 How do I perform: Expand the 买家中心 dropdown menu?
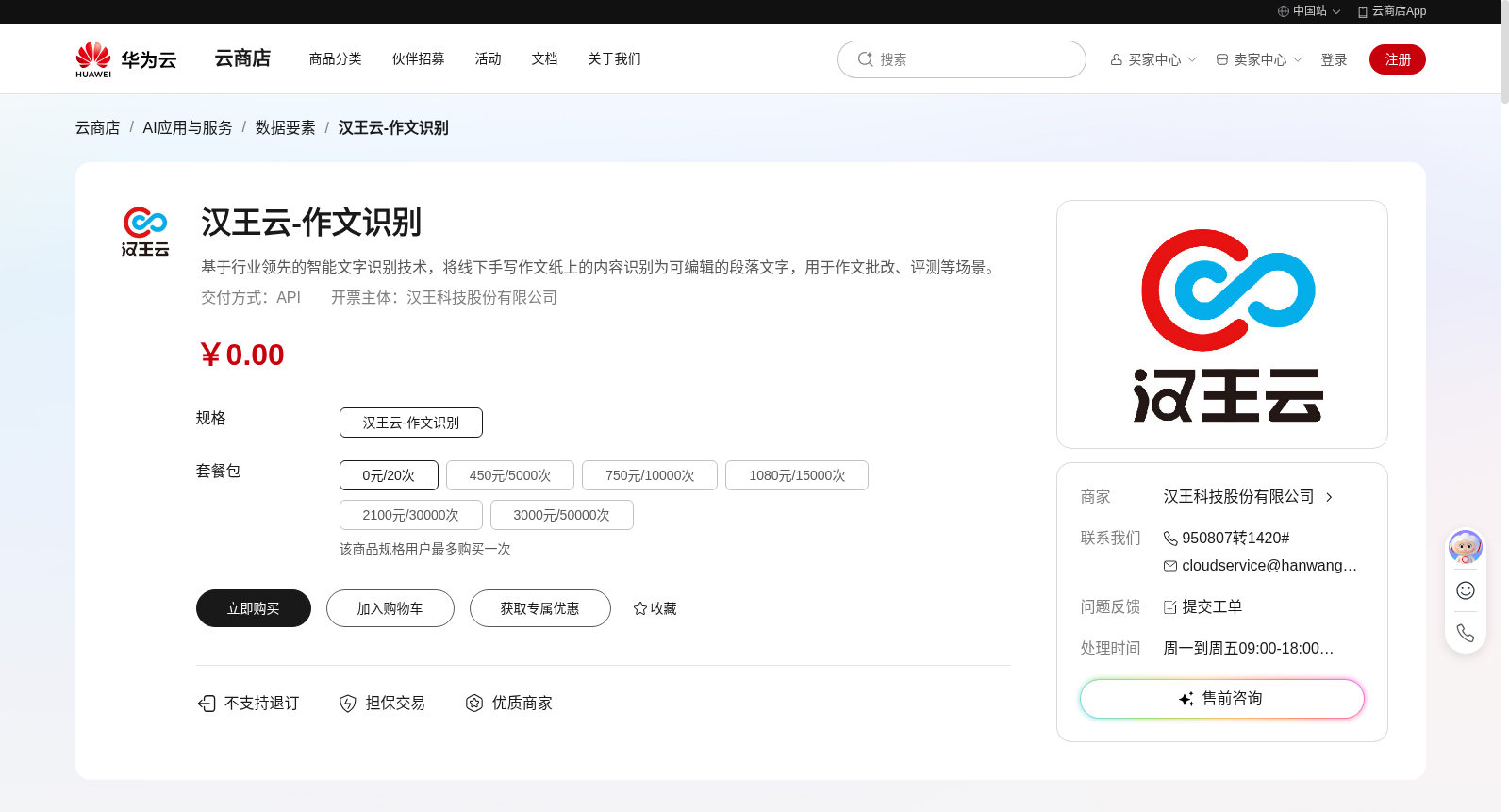(x=1192, y=59)
